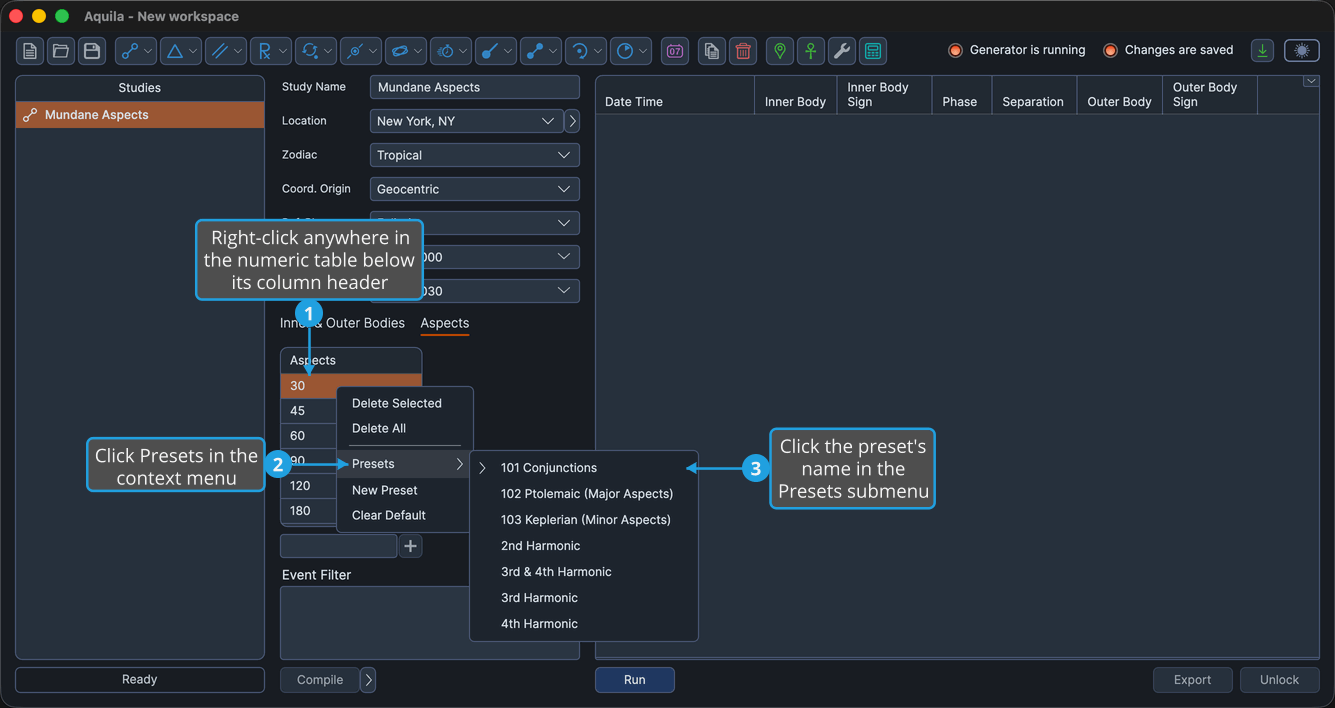
Task: Click the thick two-node connector icon
Action: pyautogui.click(x=534, y=51)
